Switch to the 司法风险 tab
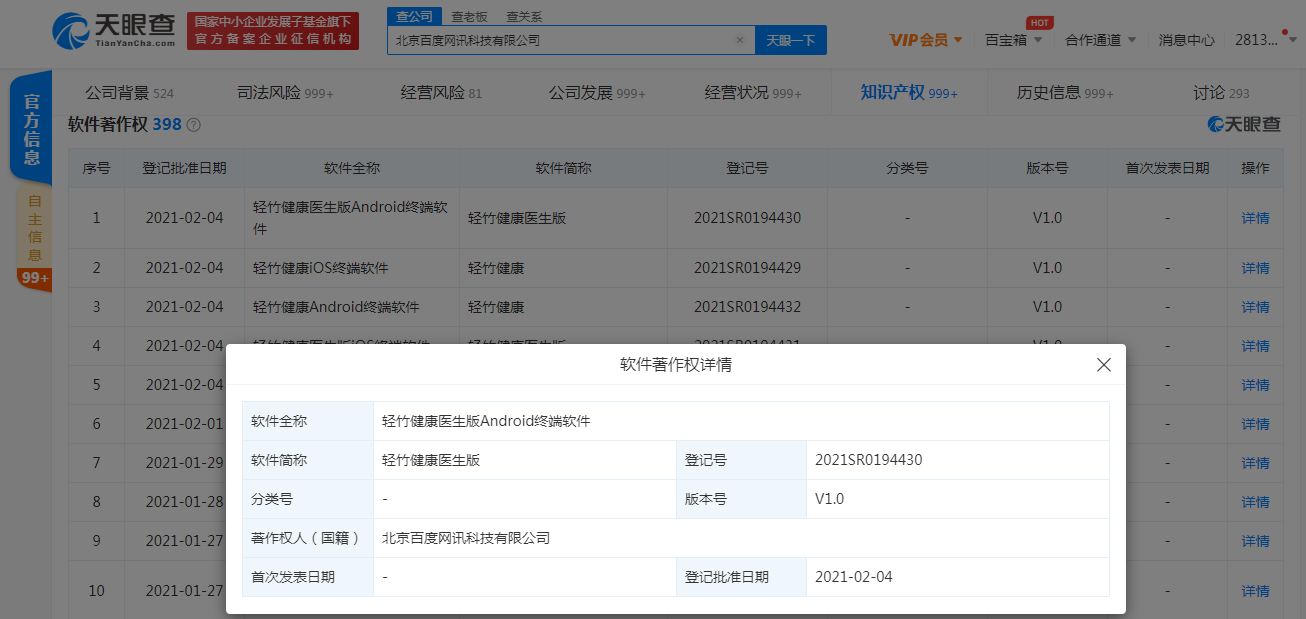1306x619 pixels. 285,93
